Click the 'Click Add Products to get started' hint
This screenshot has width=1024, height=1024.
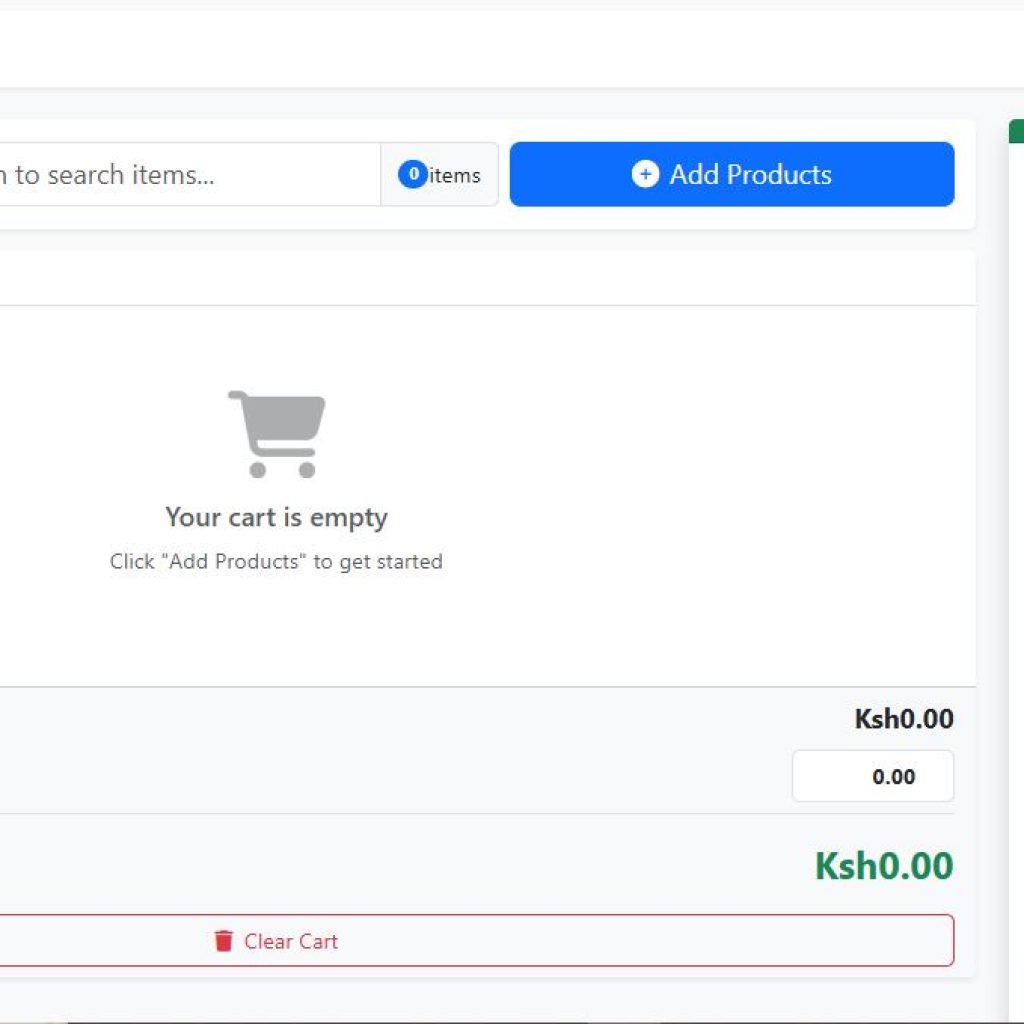point(276,561)
